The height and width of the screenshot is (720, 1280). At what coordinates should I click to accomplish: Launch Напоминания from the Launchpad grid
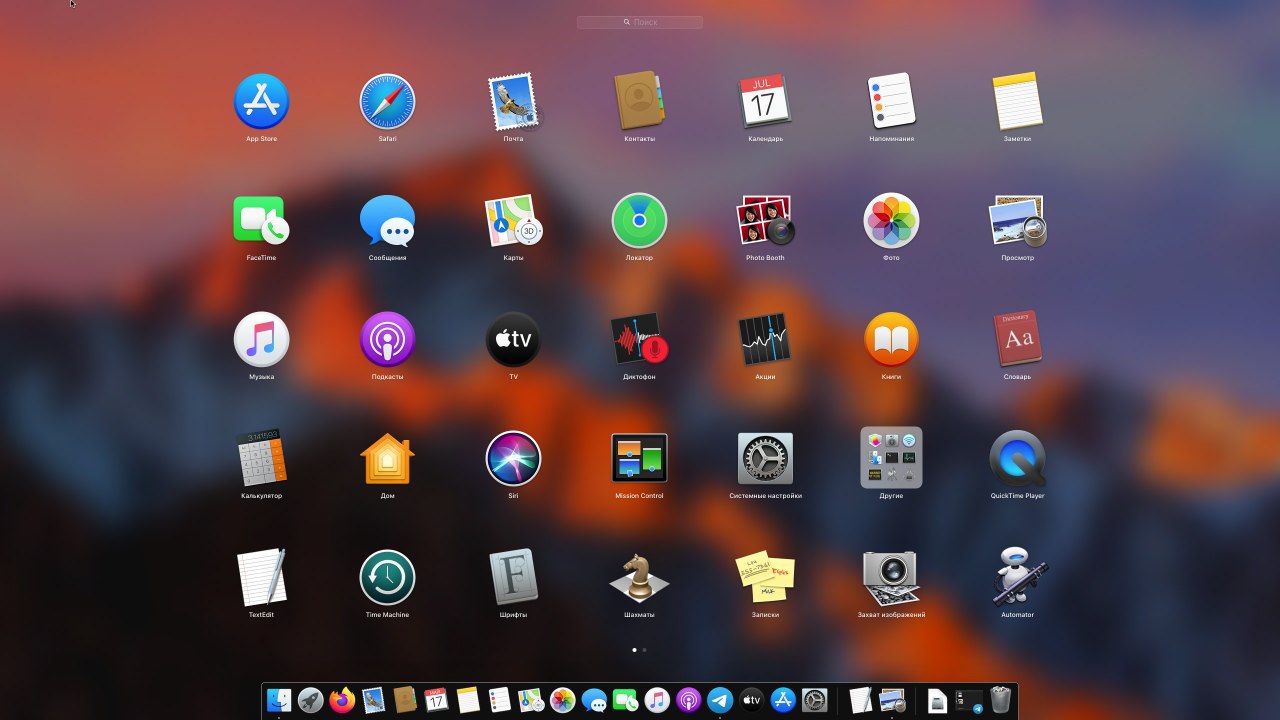coord(891,102)
